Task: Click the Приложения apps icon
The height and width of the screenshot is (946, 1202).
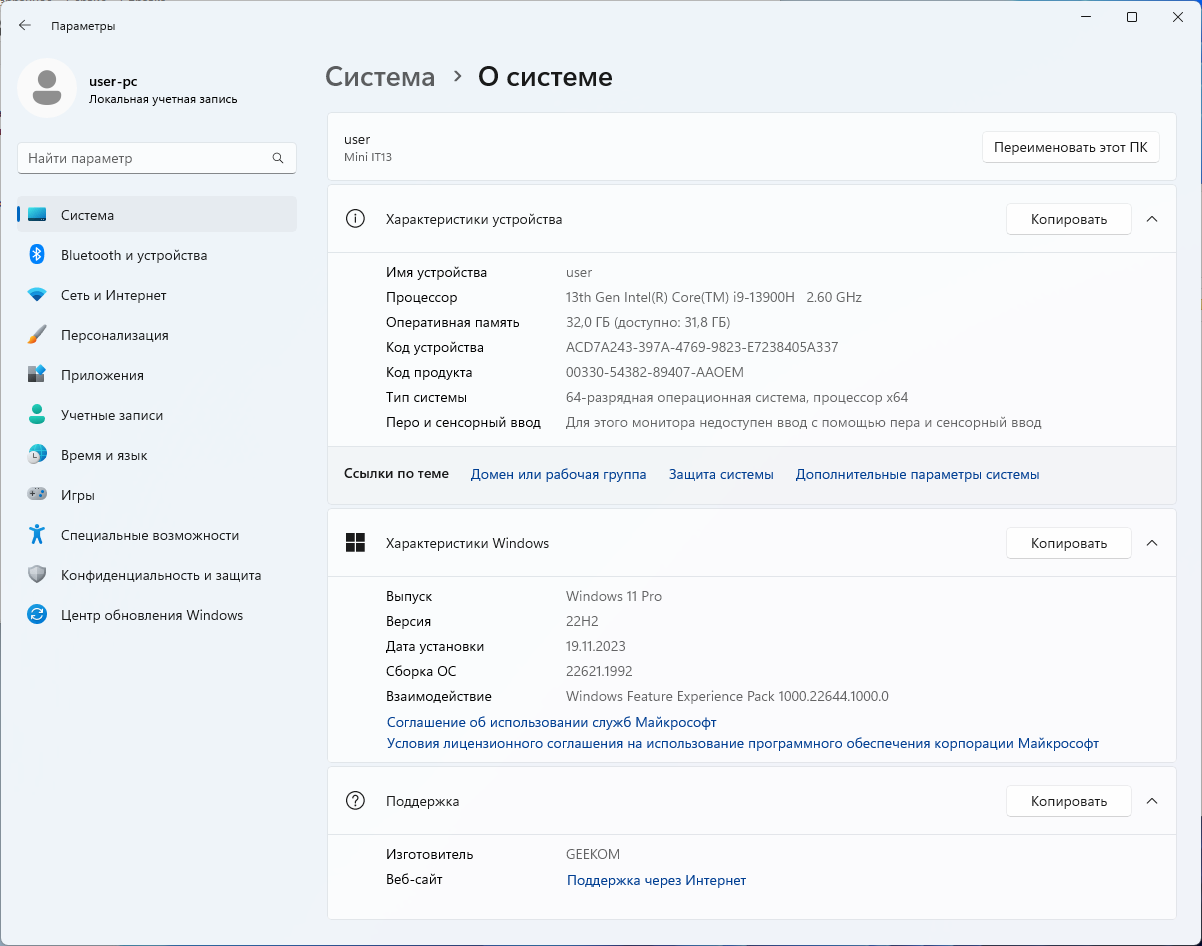Action: point(37,375)
